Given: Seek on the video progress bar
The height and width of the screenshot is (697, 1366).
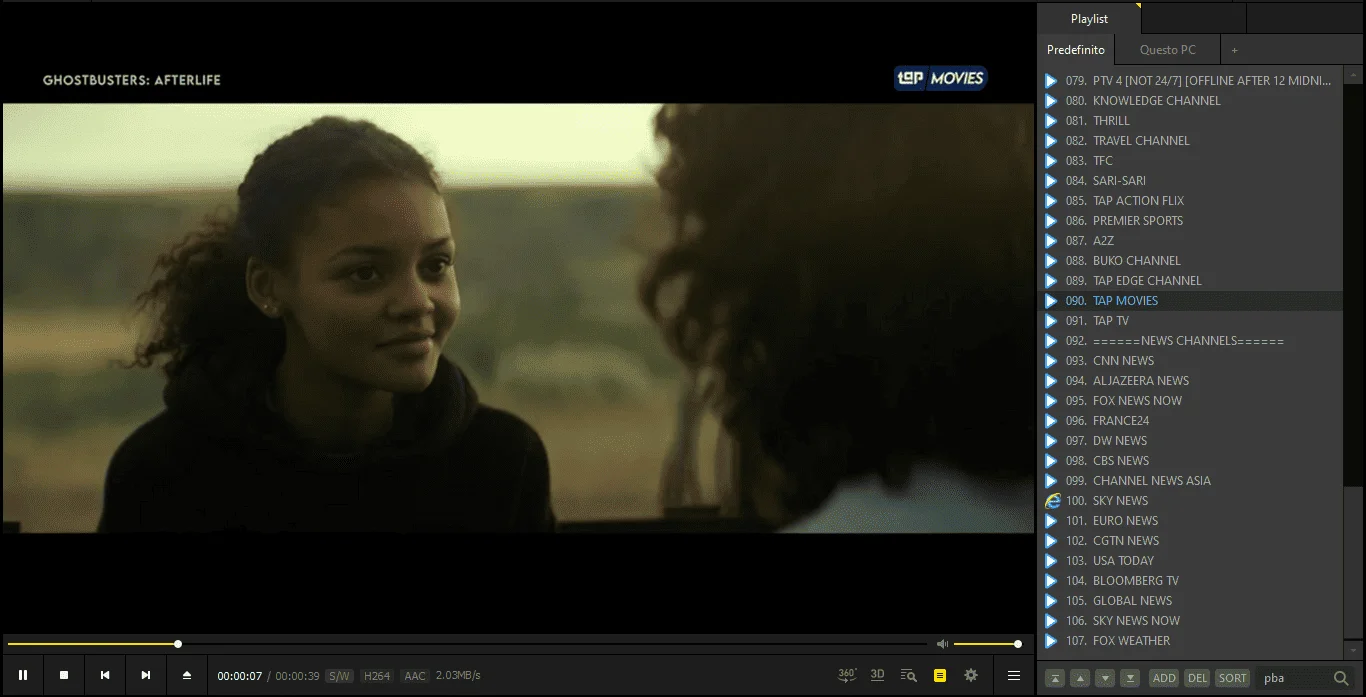Looking at the screenshot, I should 467,644.
